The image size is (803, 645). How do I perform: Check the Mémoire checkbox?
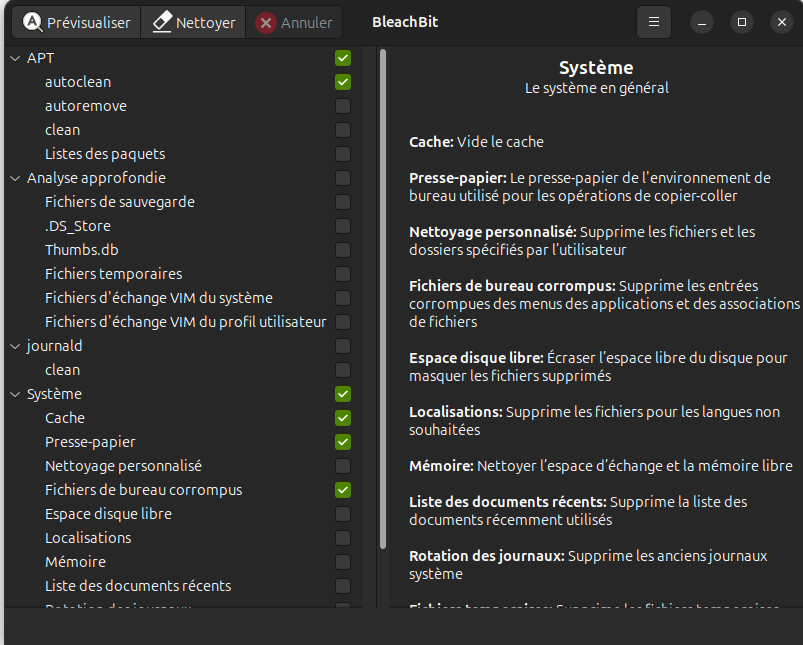coord(343,562)
